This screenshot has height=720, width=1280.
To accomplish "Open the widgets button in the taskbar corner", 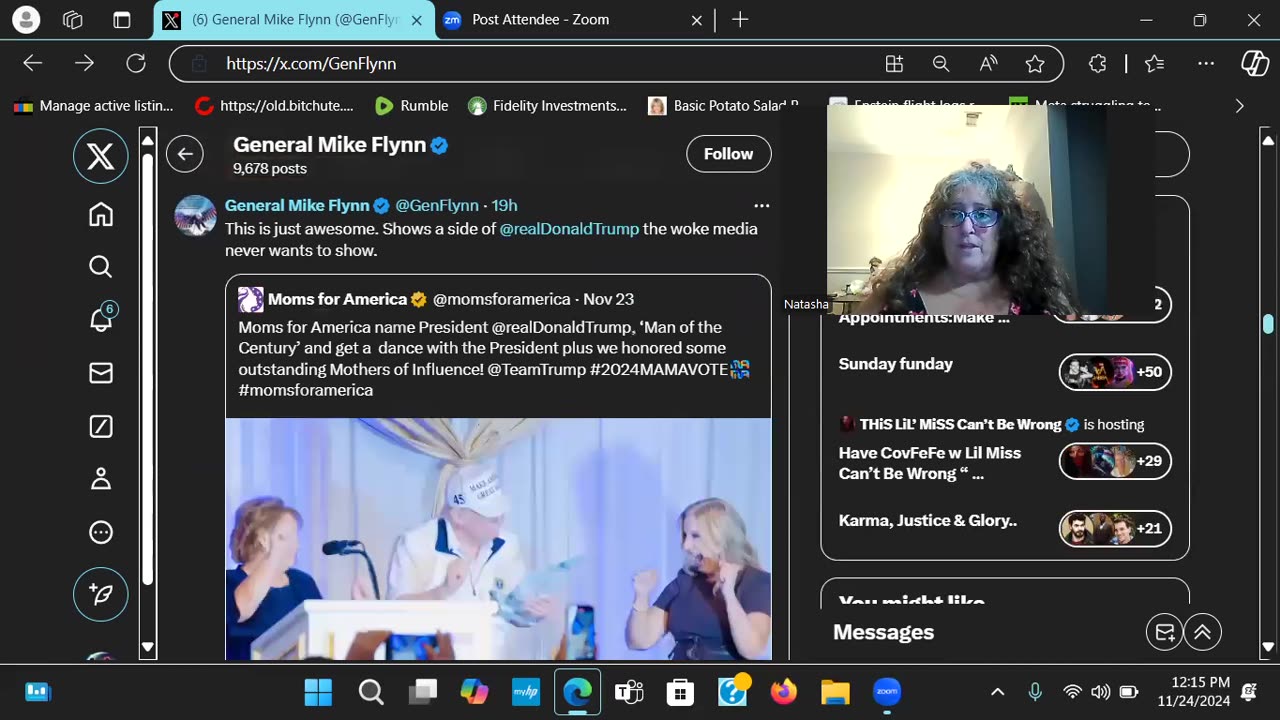I will [x=37, y=692].
